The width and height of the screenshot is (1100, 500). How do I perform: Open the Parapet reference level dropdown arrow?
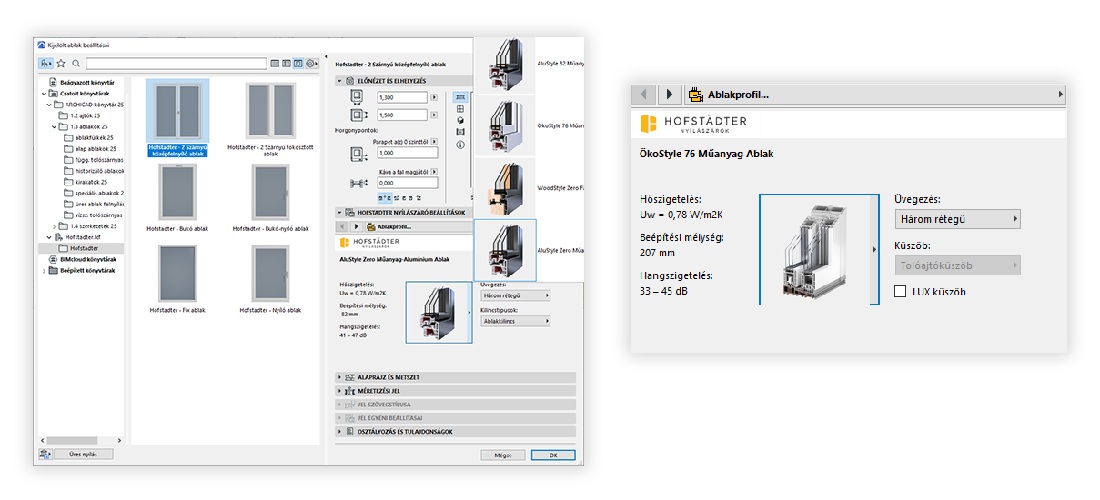[434, 141]
